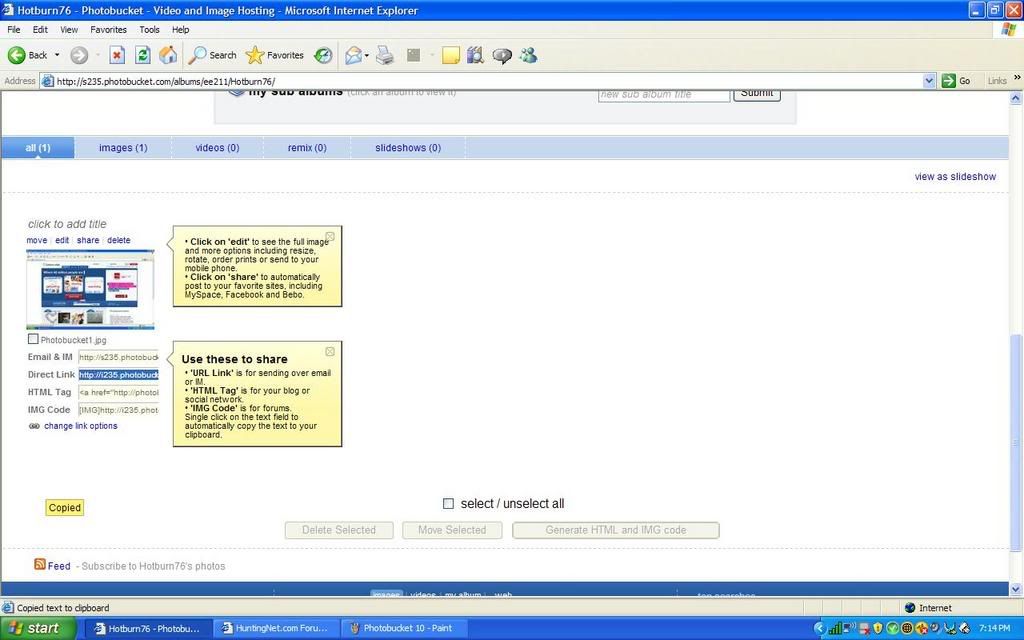Click 'click to add title' placeholder text

[x=67, y=224]
